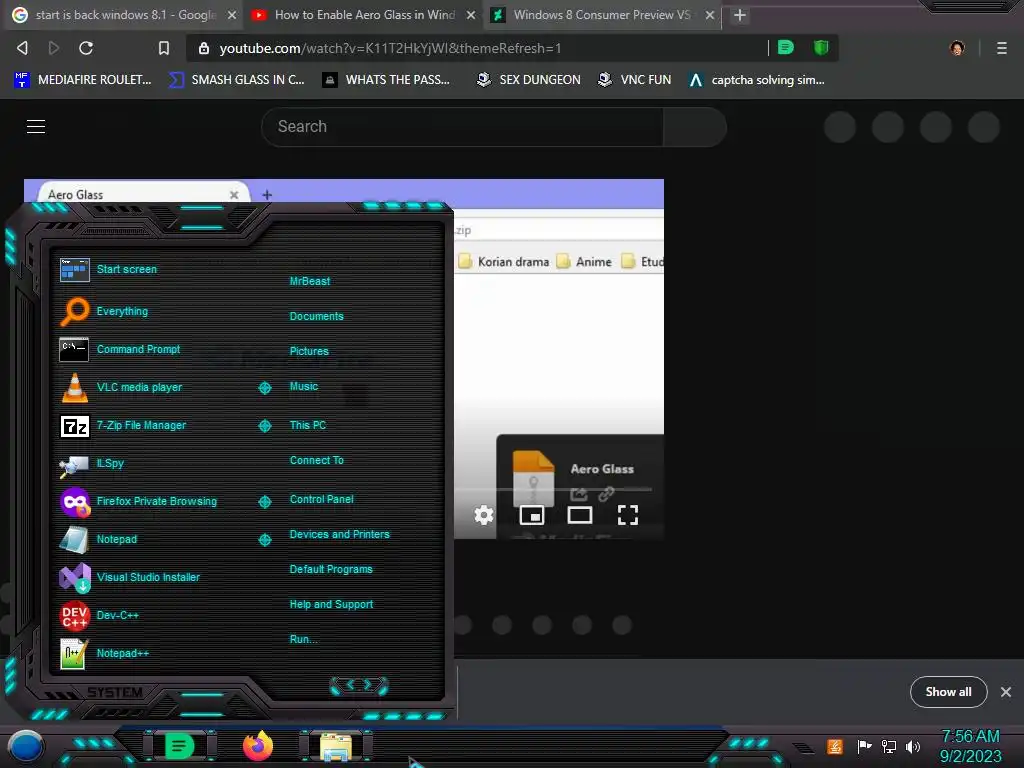Expand Notepad jump list

tap(264, 539)
